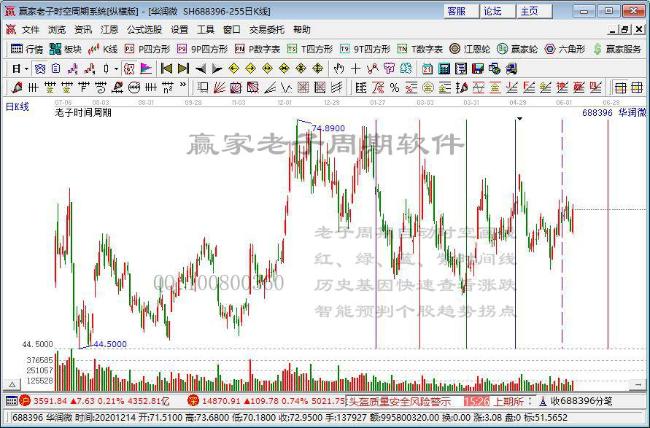Open candlestick style dropdown arrow

(116, 68)
